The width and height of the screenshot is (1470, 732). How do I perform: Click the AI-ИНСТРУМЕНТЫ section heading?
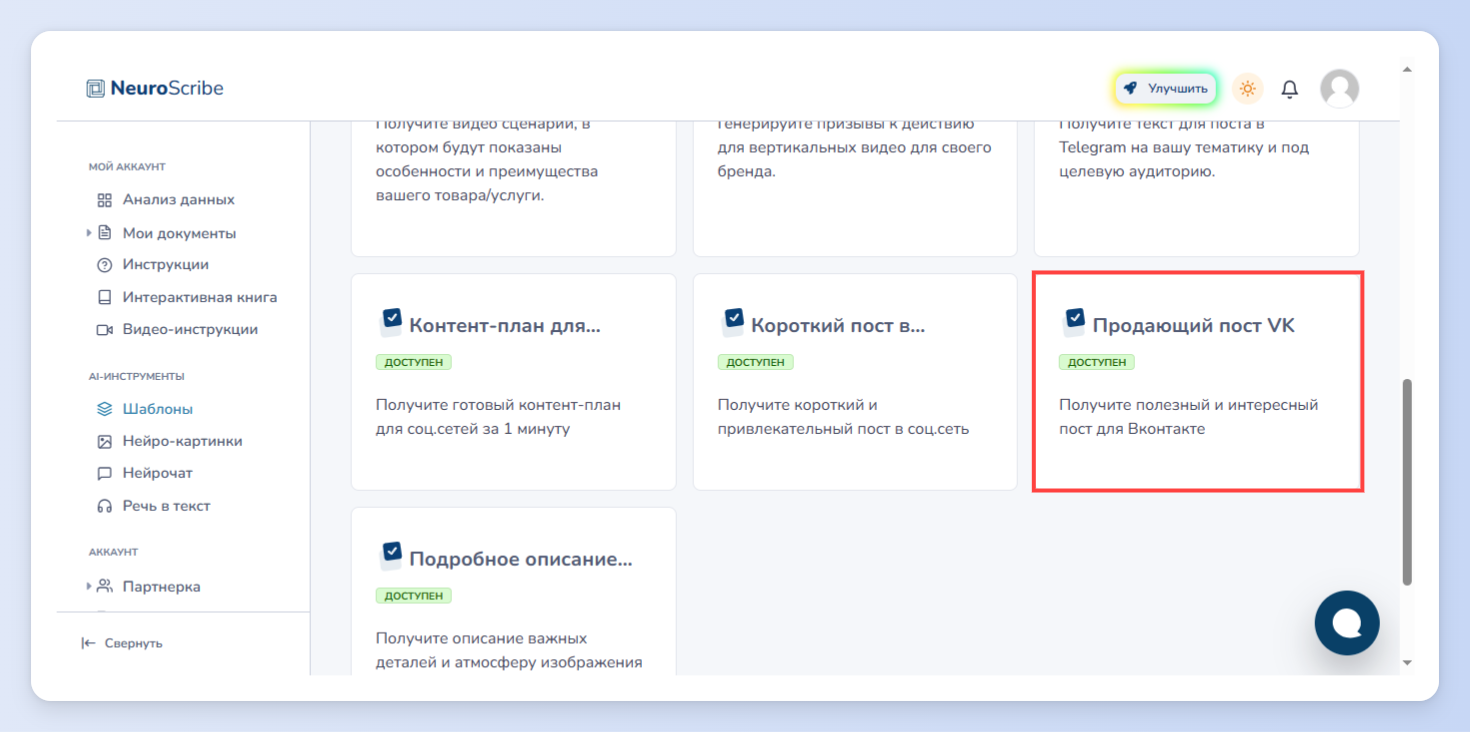click(136, 377)
